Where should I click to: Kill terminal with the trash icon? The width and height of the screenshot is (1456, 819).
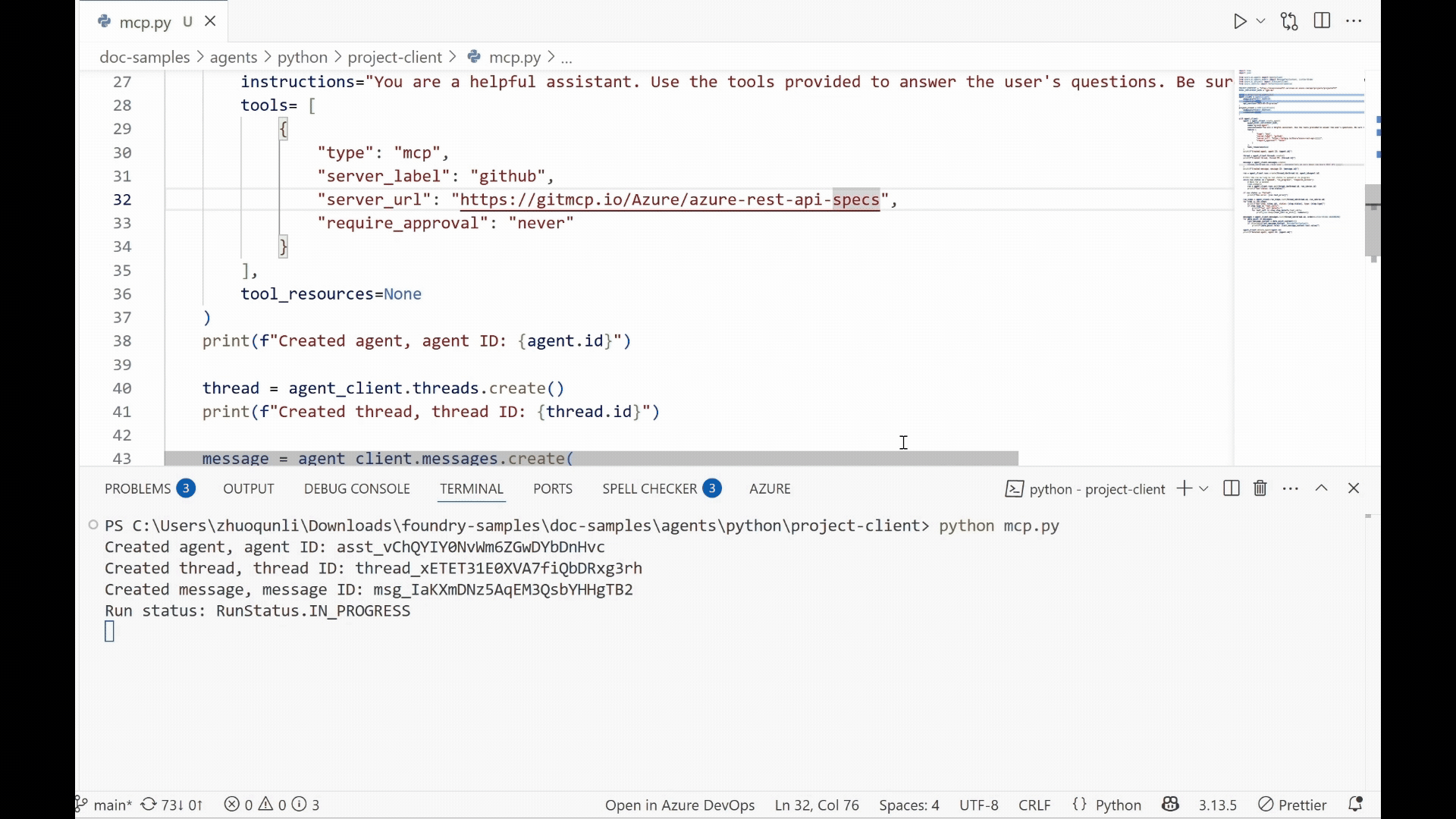pos(1260,488)
